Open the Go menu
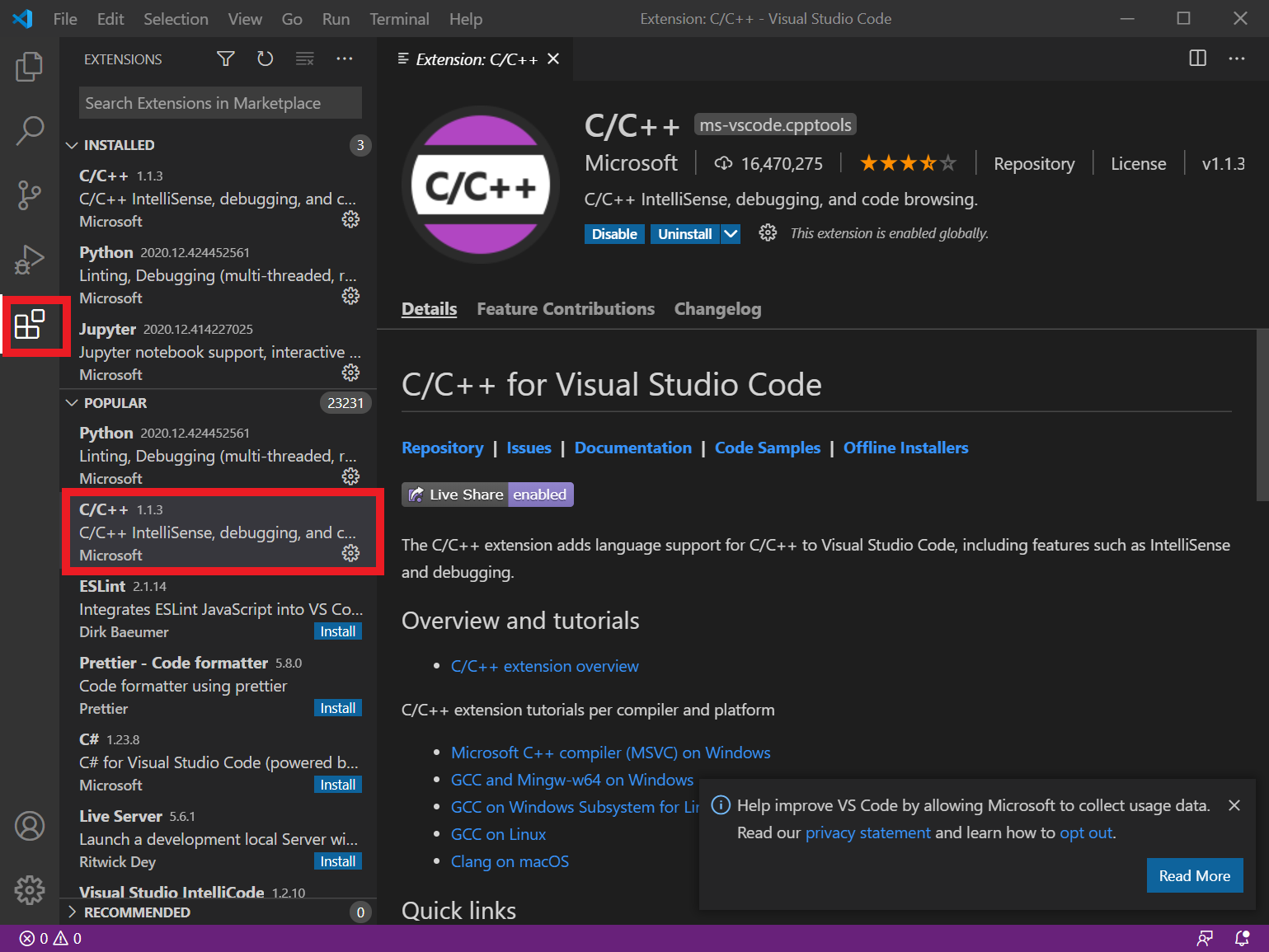 [x=292, y=19]
